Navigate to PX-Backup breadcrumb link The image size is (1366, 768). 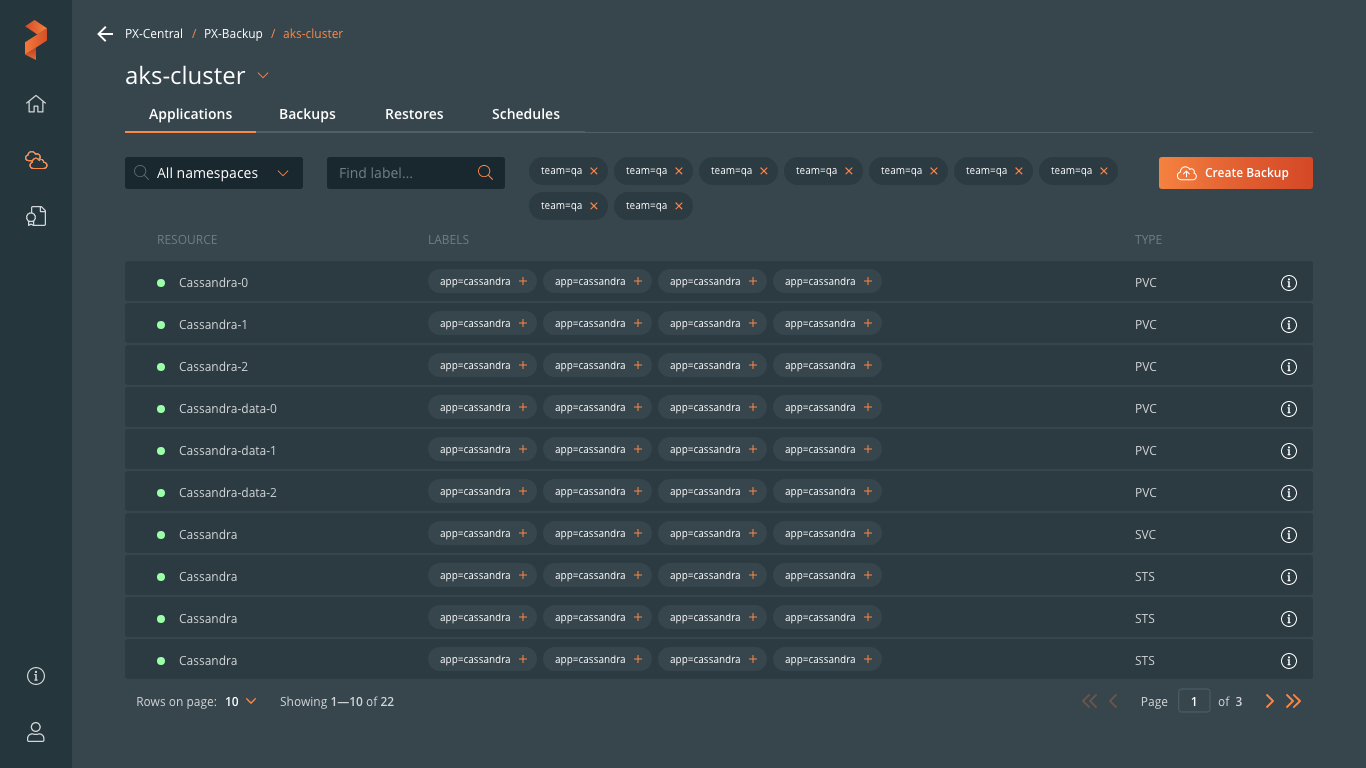click(x=233, y=34)
